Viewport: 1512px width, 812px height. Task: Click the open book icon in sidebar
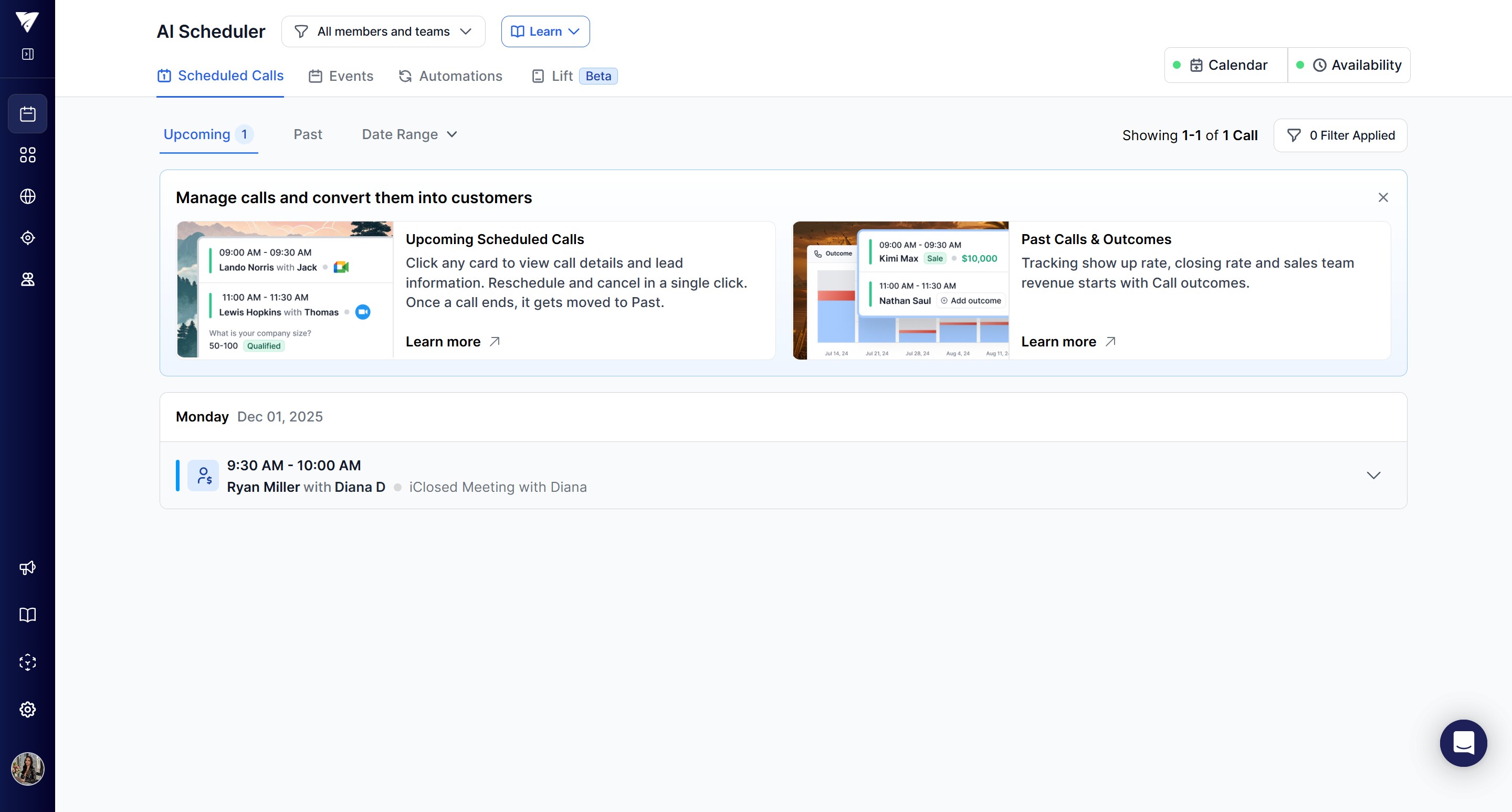[28, 615]
